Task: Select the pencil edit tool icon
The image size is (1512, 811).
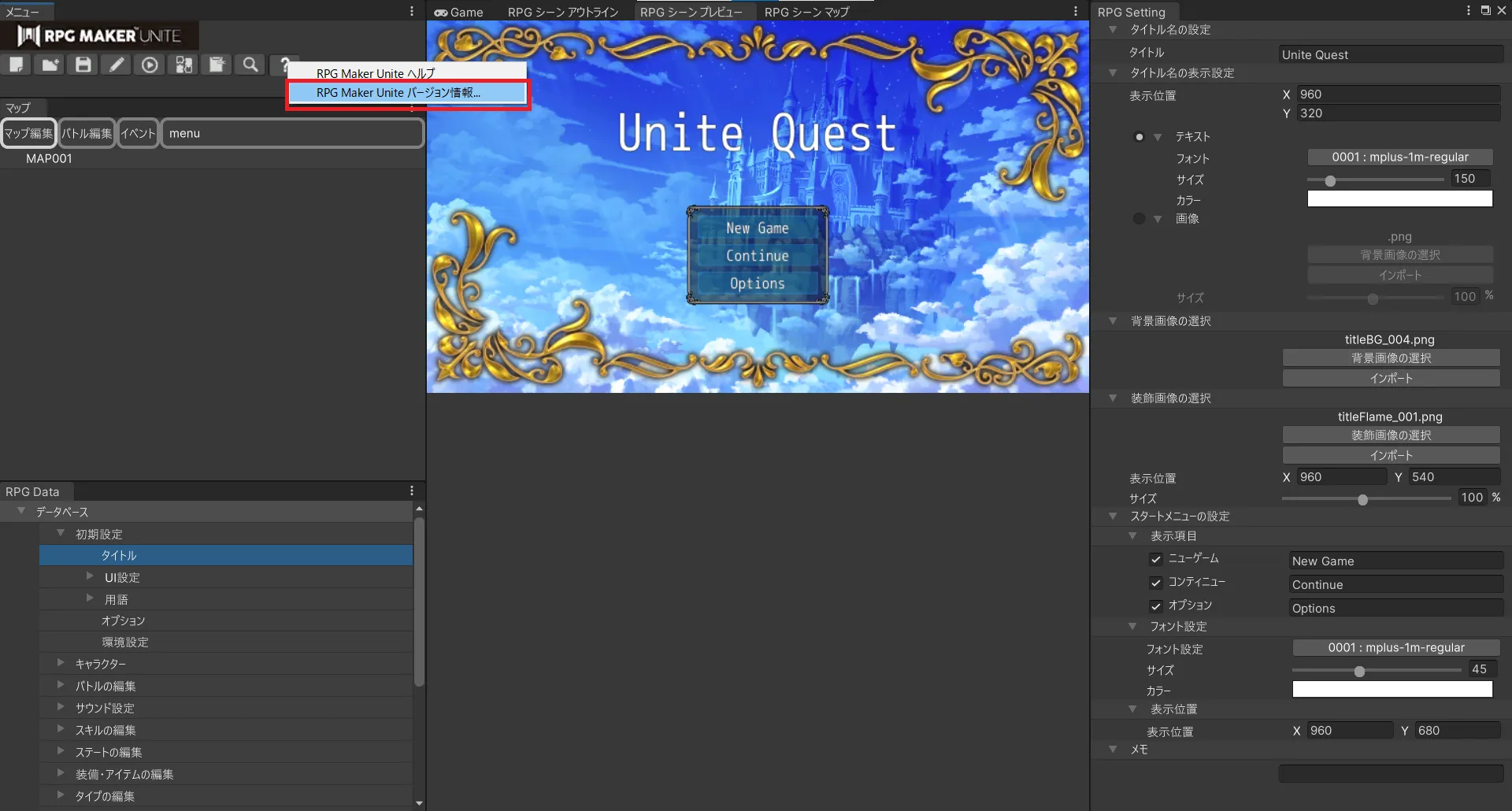Action: pyautogui.click(x=117, y=65)
